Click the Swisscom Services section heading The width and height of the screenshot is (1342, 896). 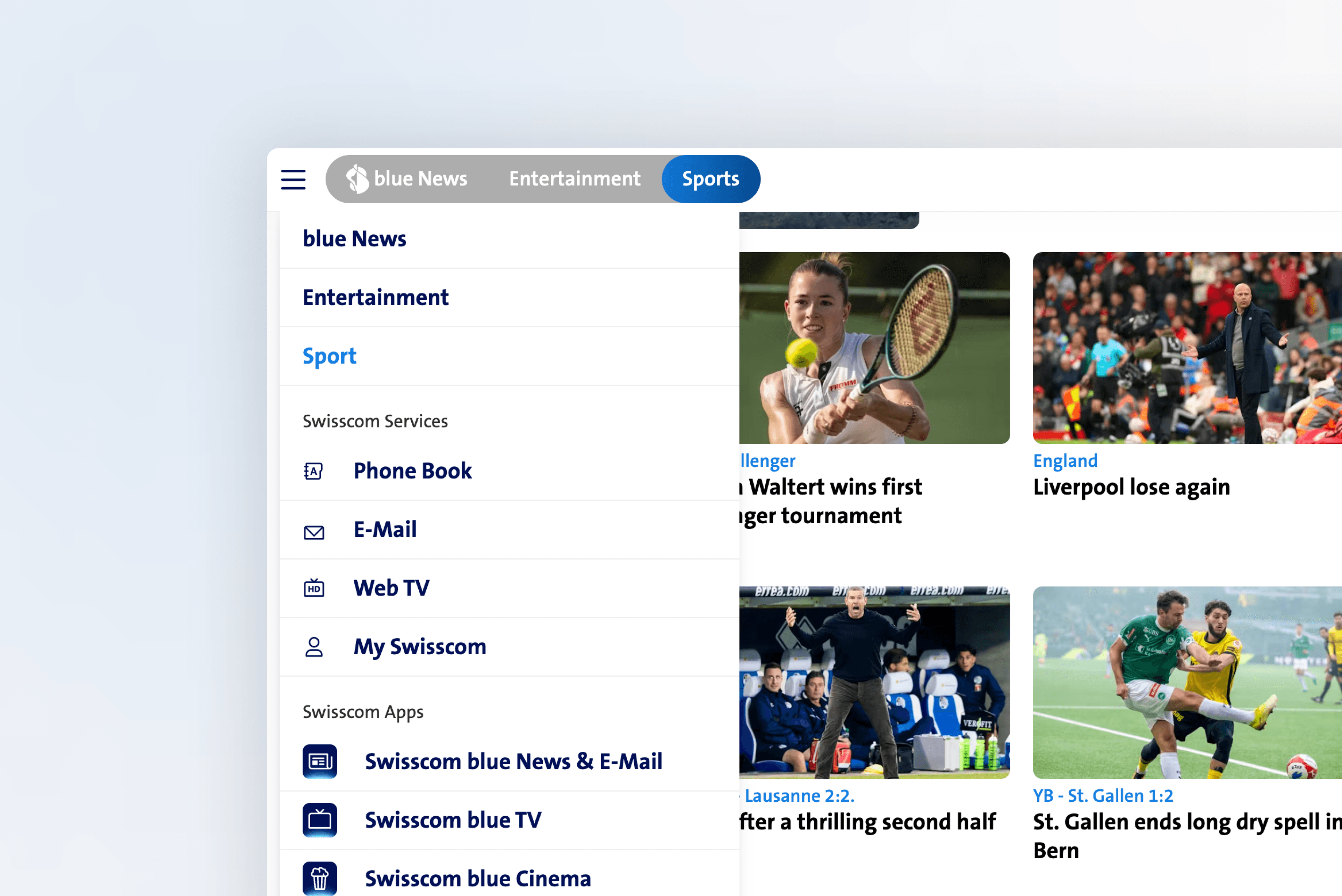coord(375,421)
